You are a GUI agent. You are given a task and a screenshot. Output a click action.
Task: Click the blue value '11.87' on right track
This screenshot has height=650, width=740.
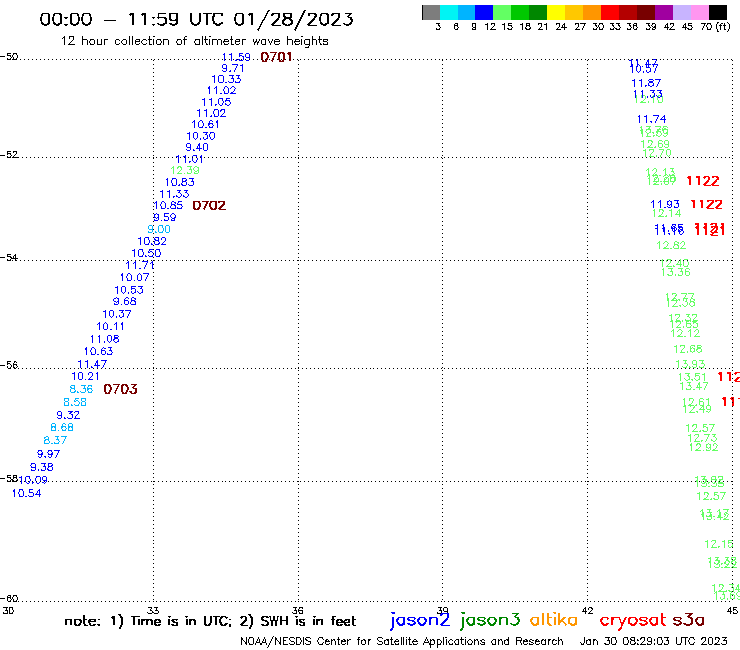(x=646, y=83)
